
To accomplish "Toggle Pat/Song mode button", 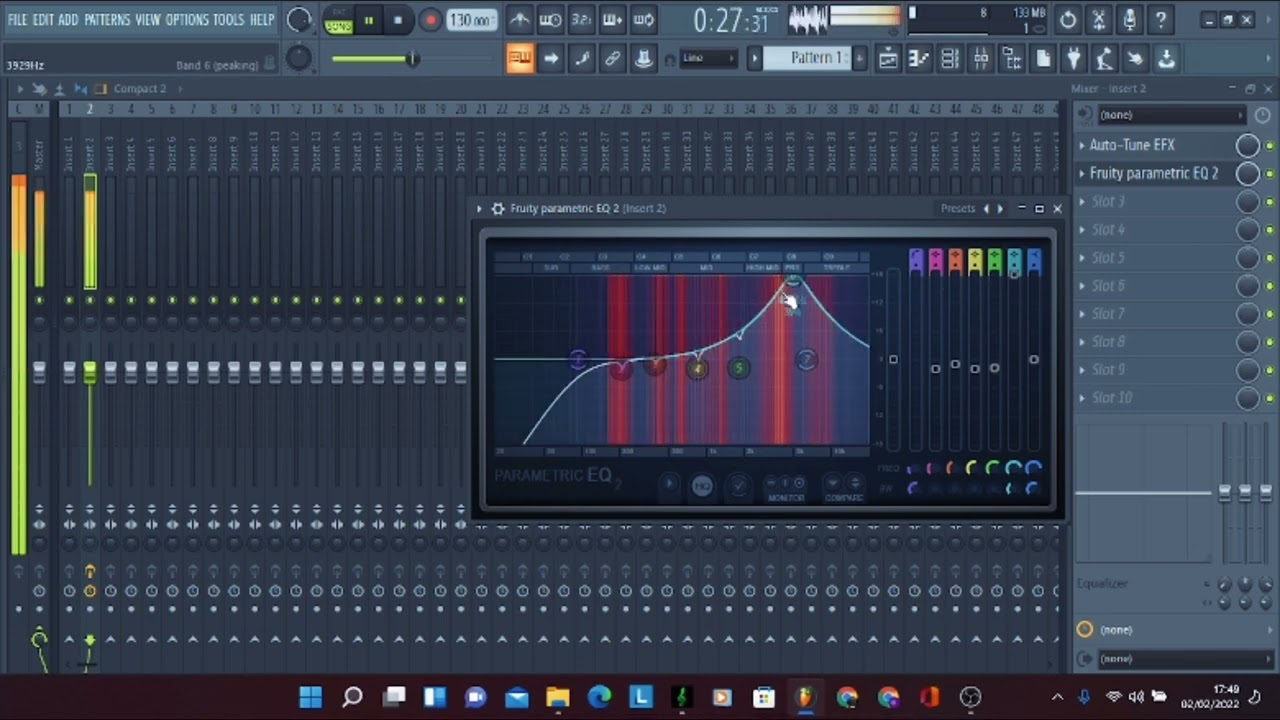I will 339,20.
